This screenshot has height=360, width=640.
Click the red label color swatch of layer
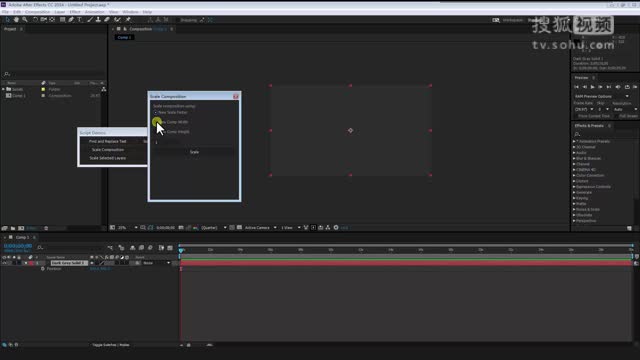point(31,263)
